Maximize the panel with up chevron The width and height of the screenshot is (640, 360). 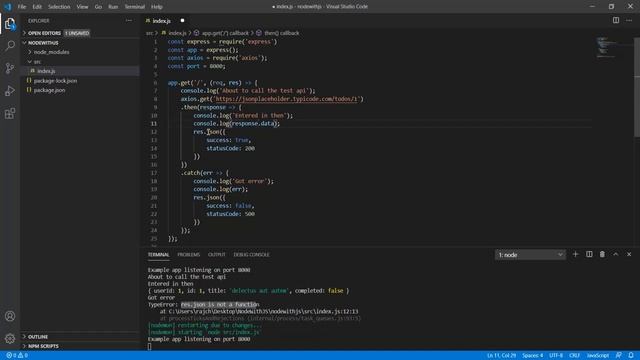point(616,254)
